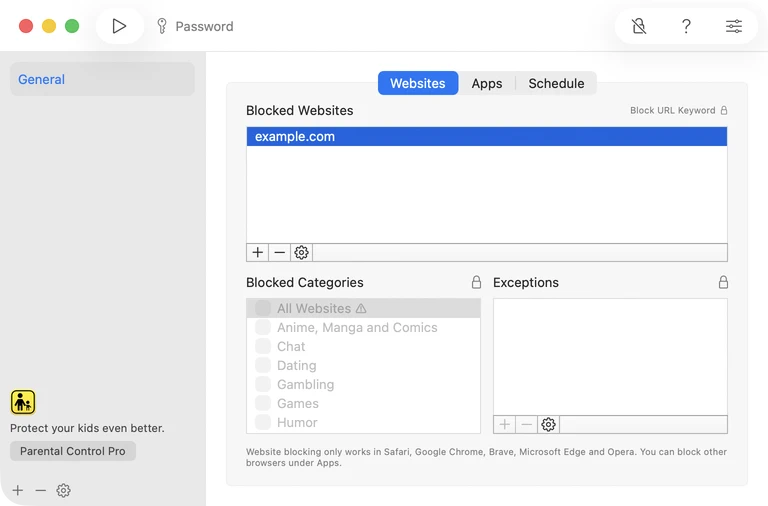Viewport: 768px width, 506px height.
Task: Open the Exceptions gear options menu
Action: [x=548, y=425]
